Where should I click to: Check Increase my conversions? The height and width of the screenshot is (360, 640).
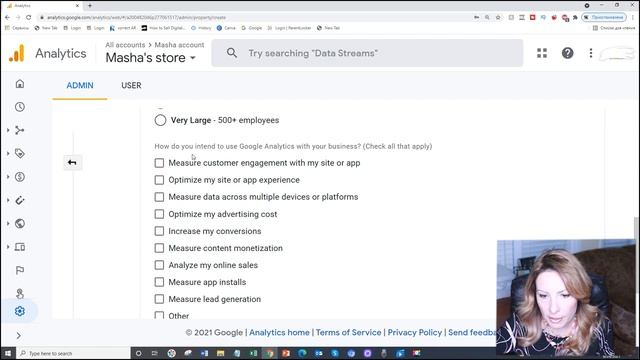click(159, 231)
